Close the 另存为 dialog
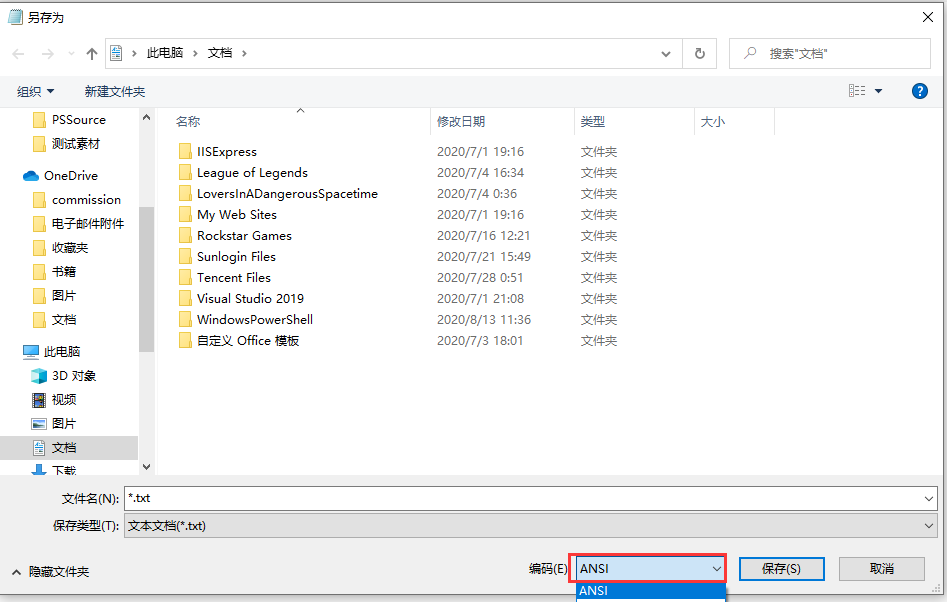 [928, 17]
